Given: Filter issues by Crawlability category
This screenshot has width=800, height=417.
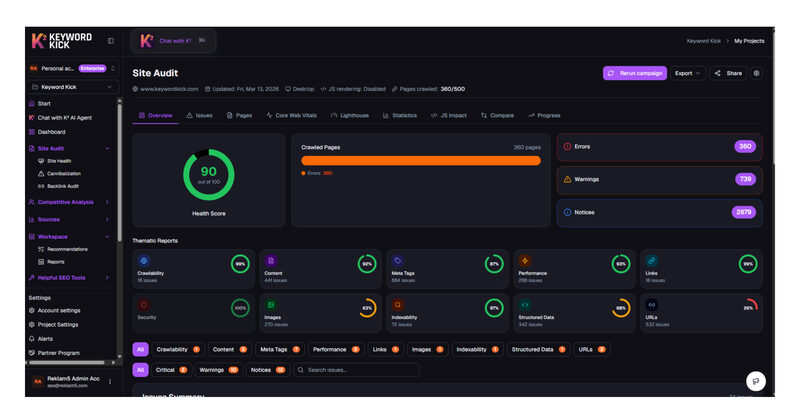Looking at the screenshot, I should click(x=178, y=350).
